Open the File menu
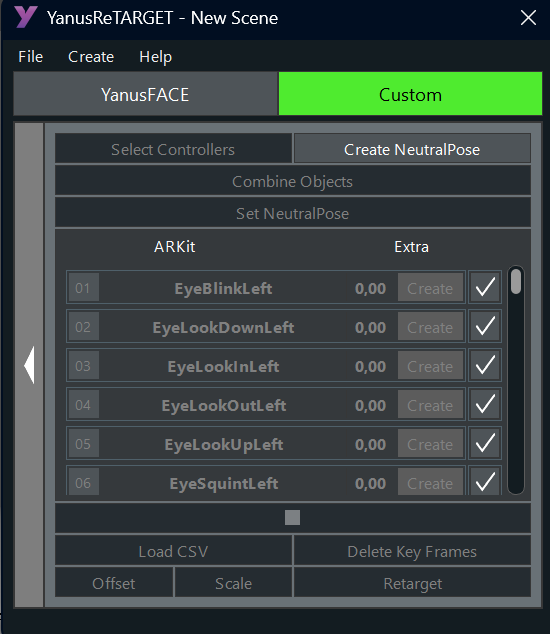 pyautogui.click(x=30, y=57)
